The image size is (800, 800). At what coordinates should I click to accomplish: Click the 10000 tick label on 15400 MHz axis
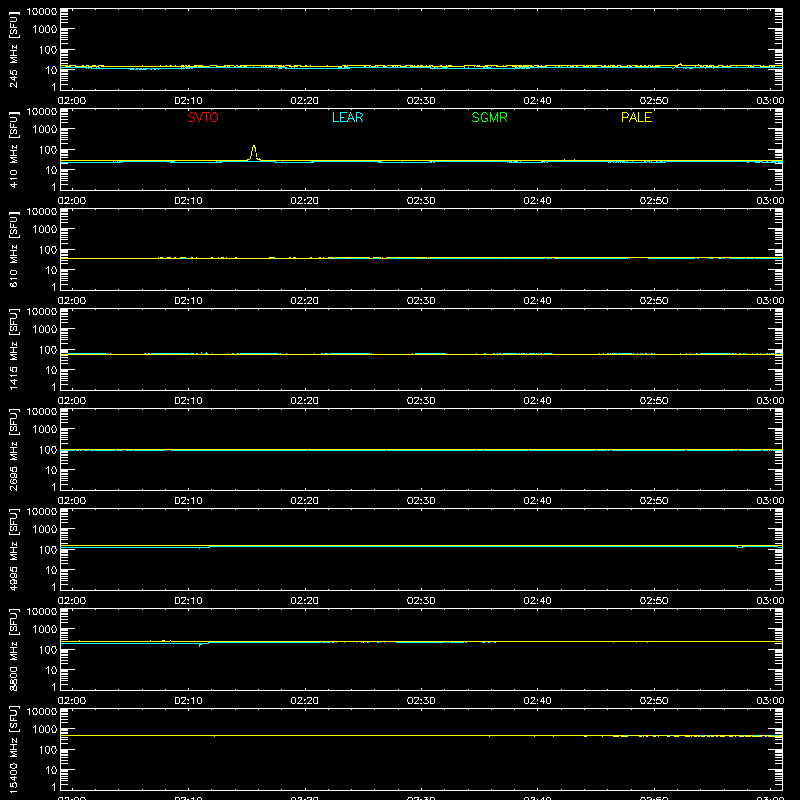pos(42,712)
